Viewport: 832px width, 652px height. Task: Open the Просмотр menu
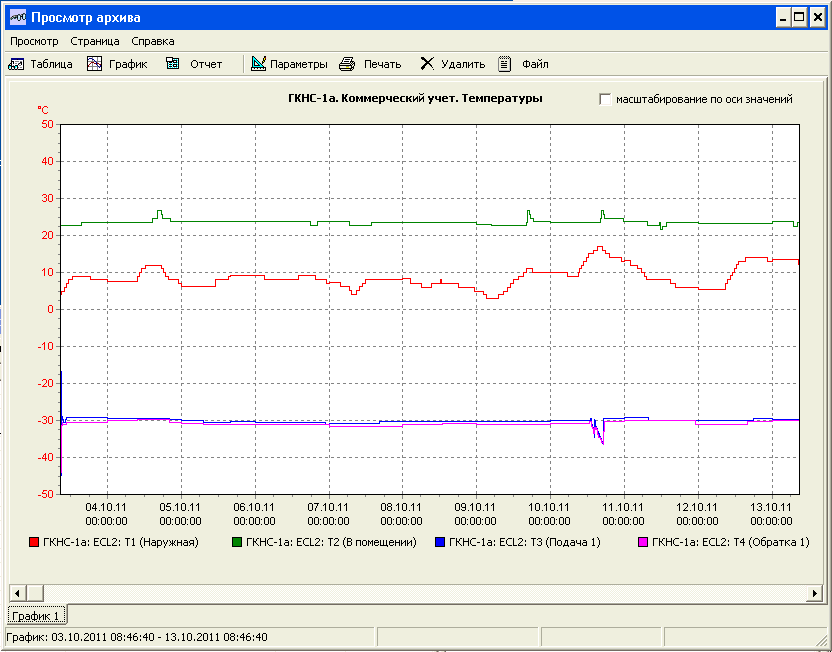[x=34, y=41]
